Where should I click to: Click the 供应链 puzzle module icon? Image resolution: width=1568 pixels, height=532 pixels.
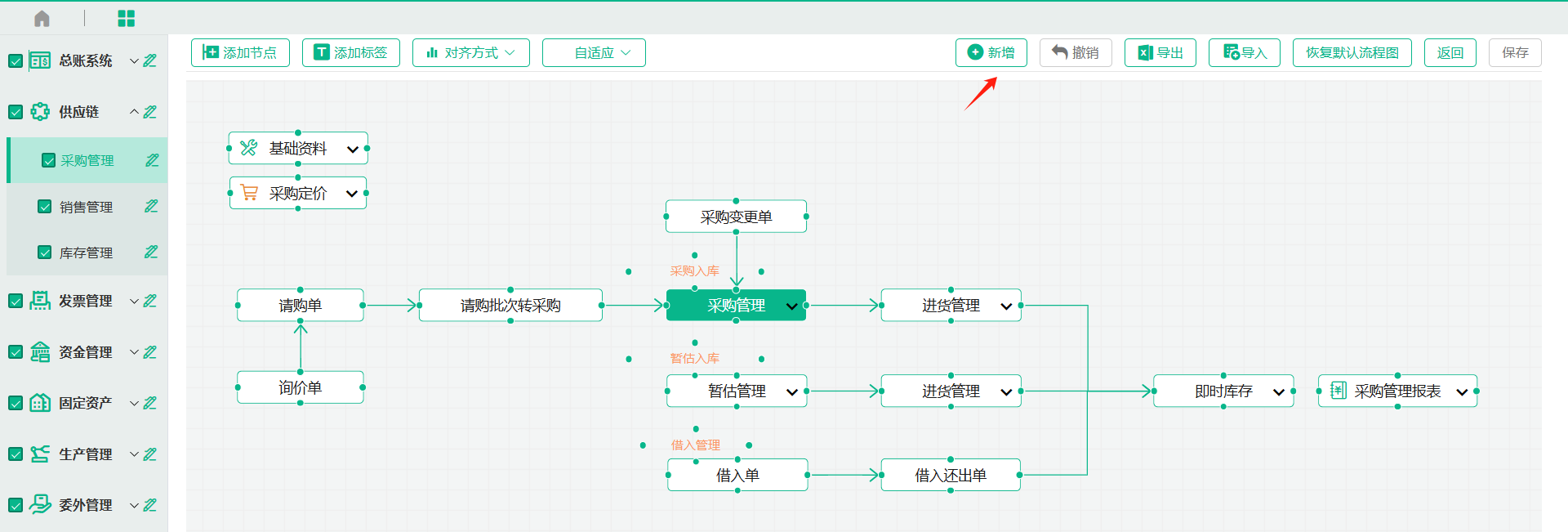(40, 112)
